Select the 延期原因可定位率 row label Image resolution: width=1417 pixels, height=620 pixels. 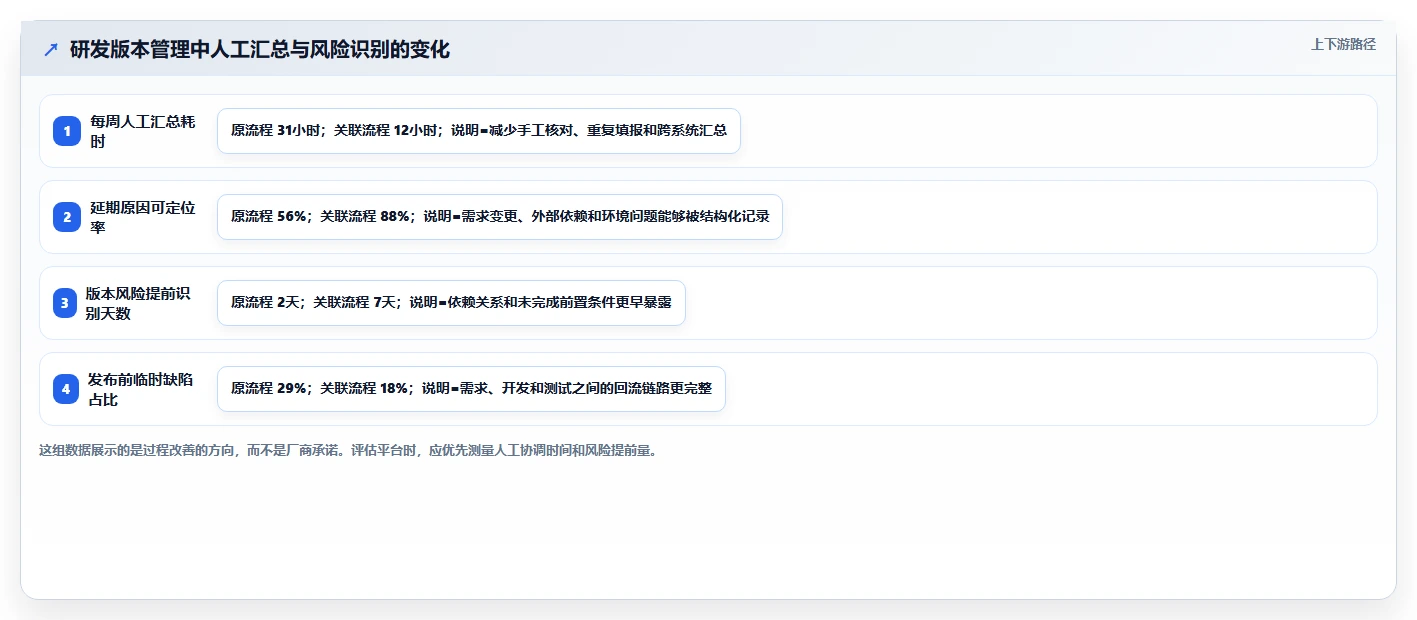click(x=143, y=217)
